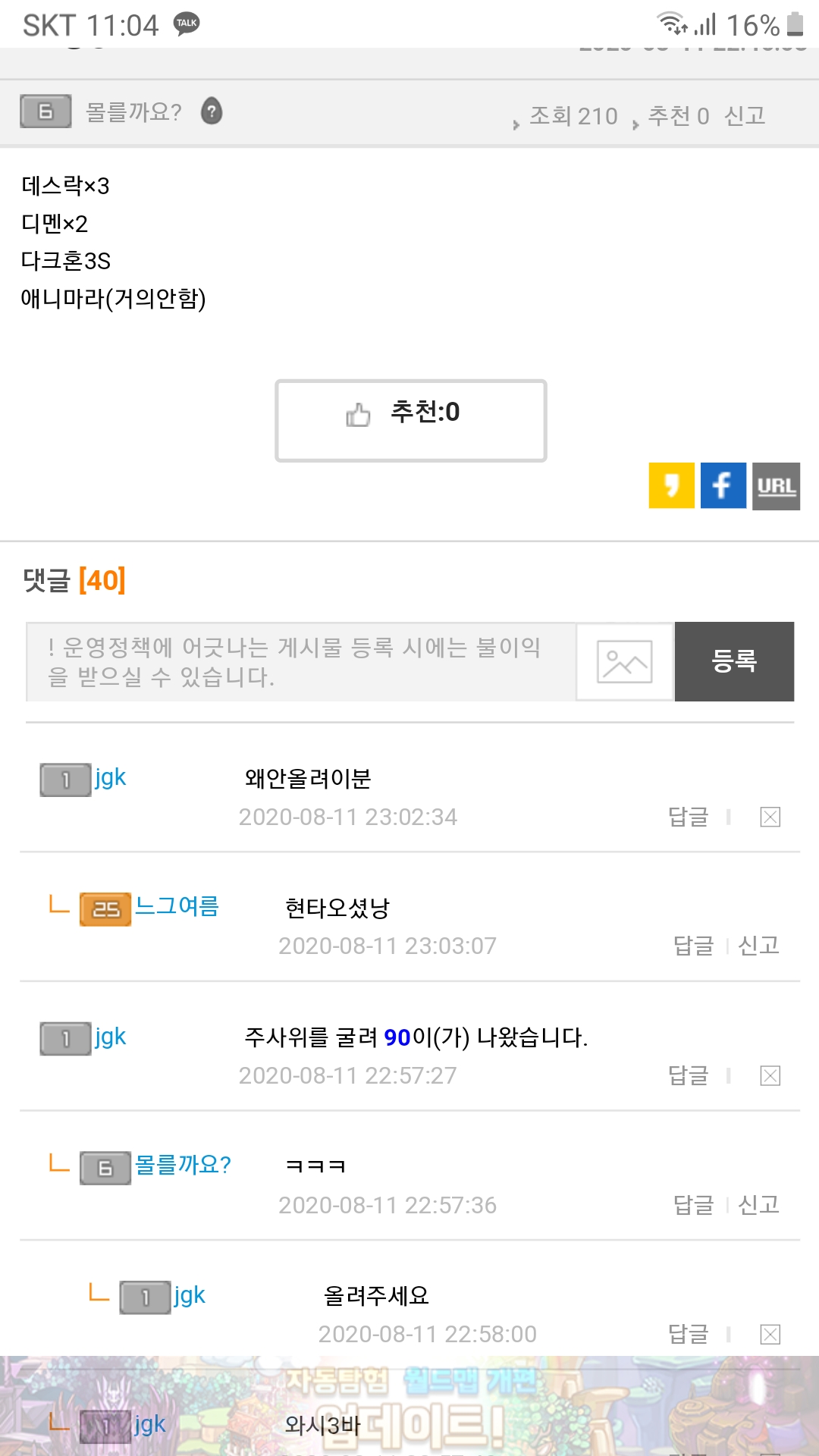The image size is (819, 1456).
Task: Report 느그여름's comment '현타오셨낭'
Action: (x=758, y=946)
